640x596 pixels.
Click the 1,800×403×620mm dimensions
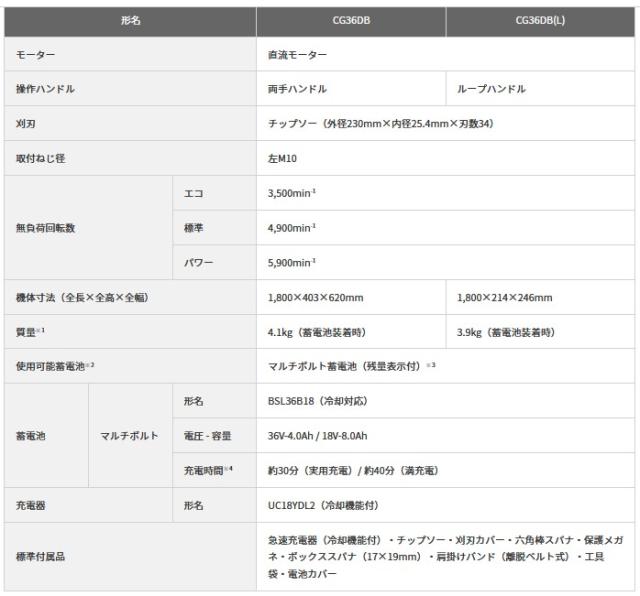315,297
